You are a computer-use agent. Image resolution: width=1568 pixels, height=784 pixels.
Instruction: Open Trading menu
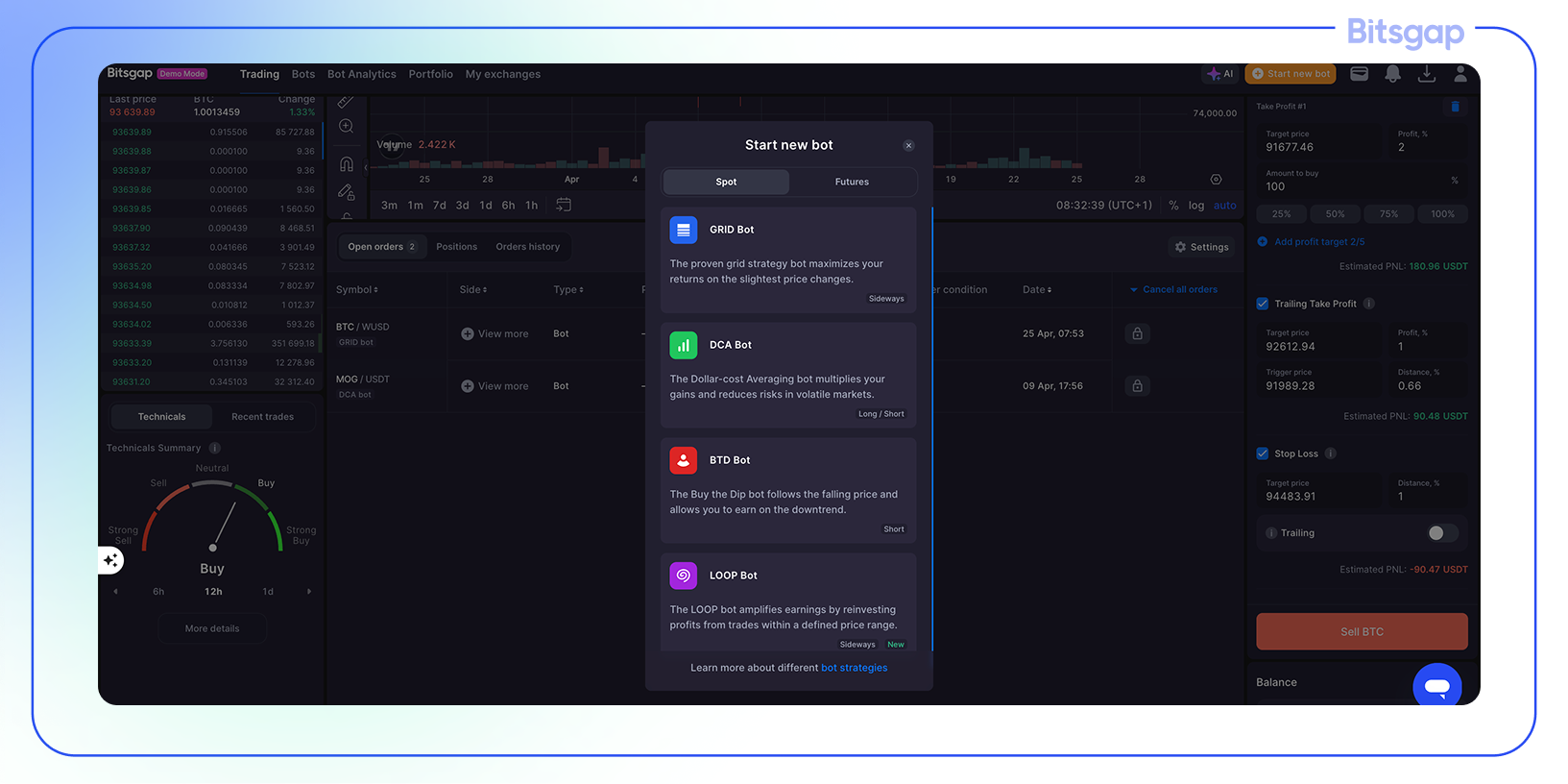(x=259, y=74)
